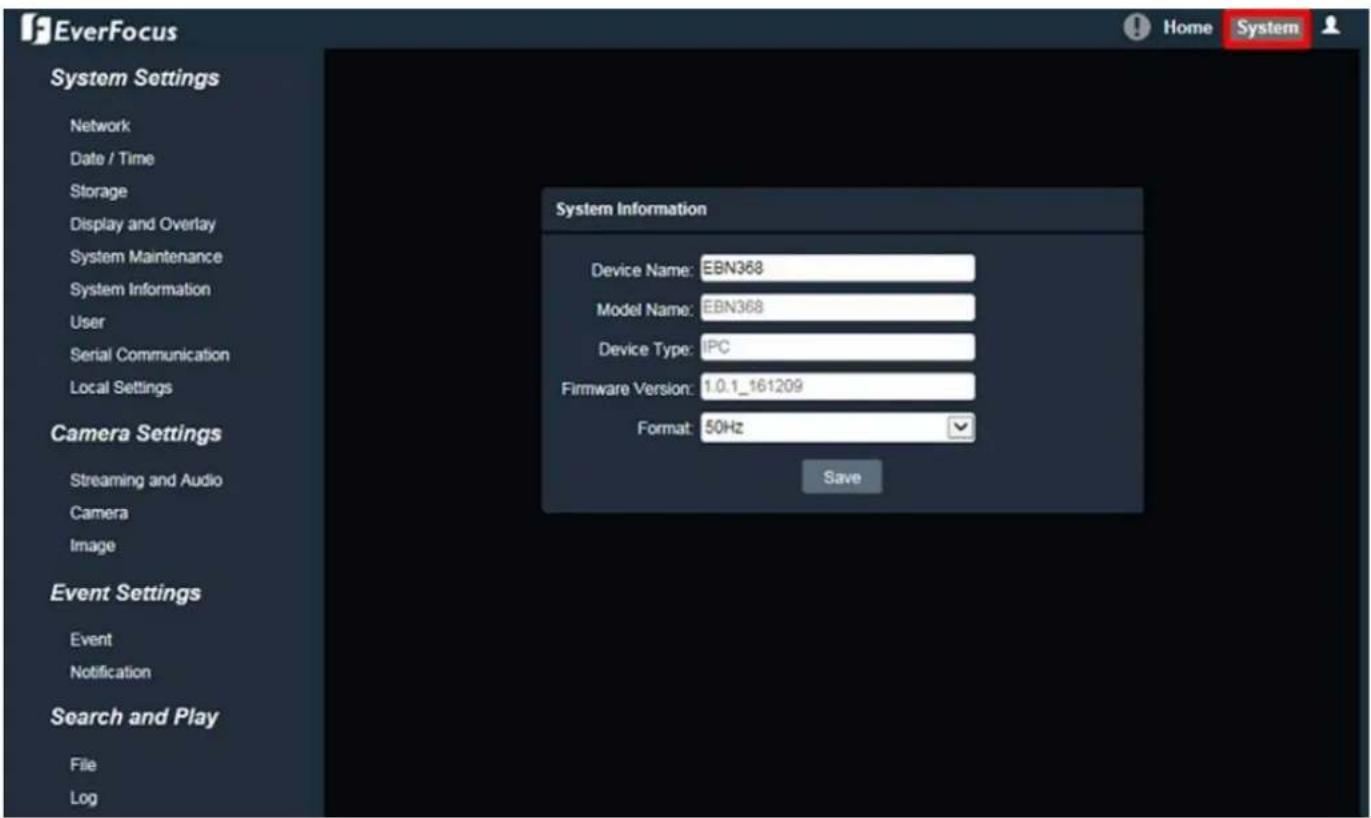Go to System Maintenance page

point(146,257)
